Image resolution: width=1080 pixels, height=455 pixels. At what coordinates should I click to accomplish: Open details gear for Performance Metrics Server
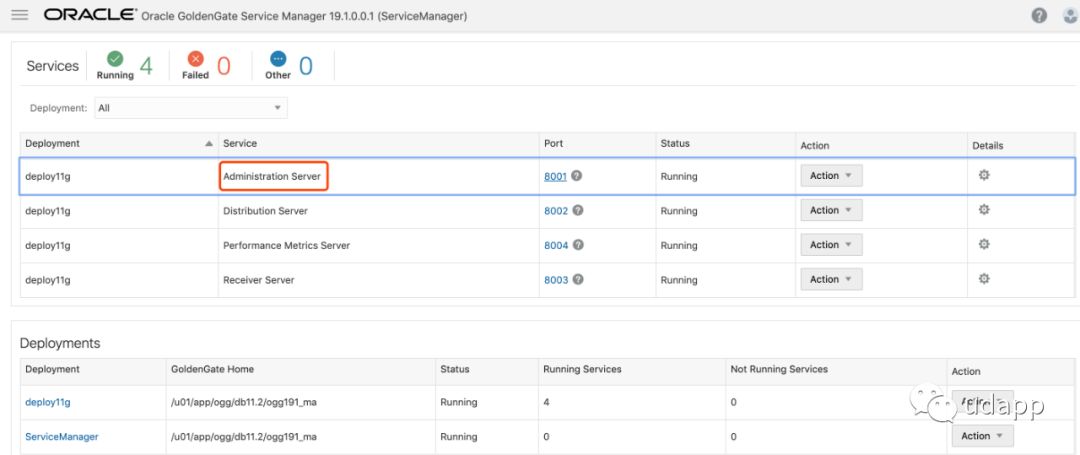click(984, 244)
